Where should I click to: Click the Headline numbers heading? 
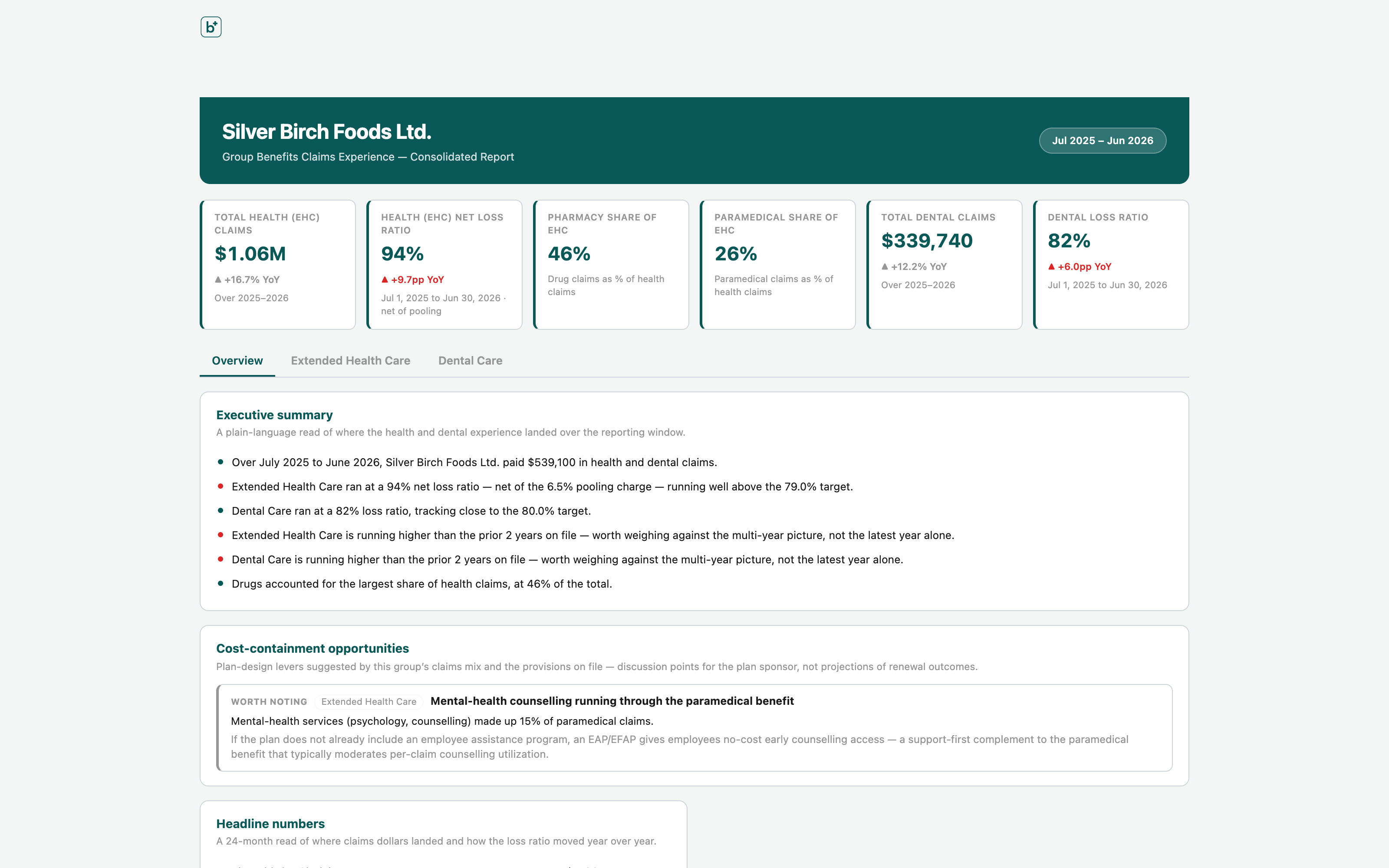270,824
